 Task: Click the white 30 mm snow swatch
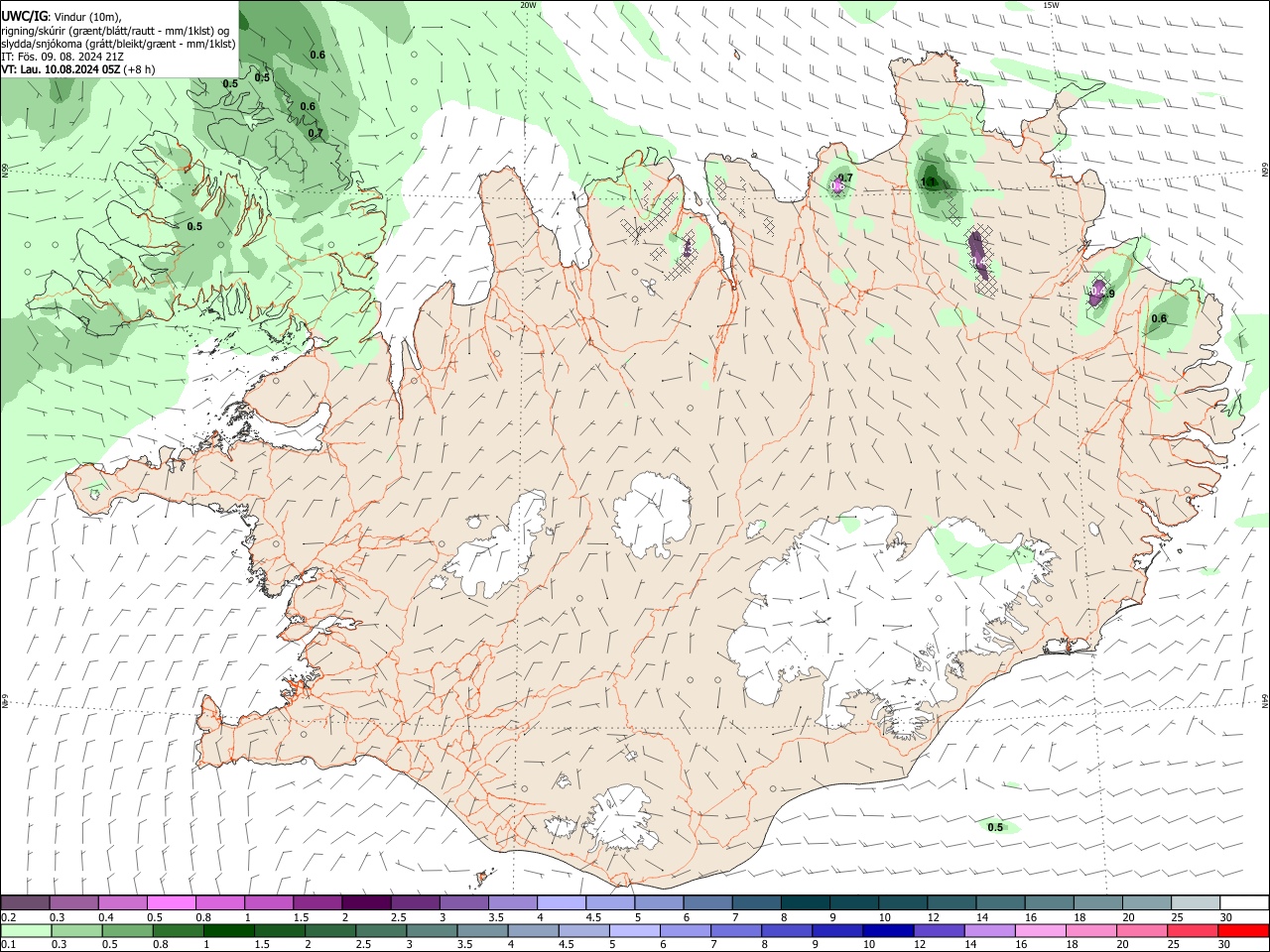pos(1244,903)
